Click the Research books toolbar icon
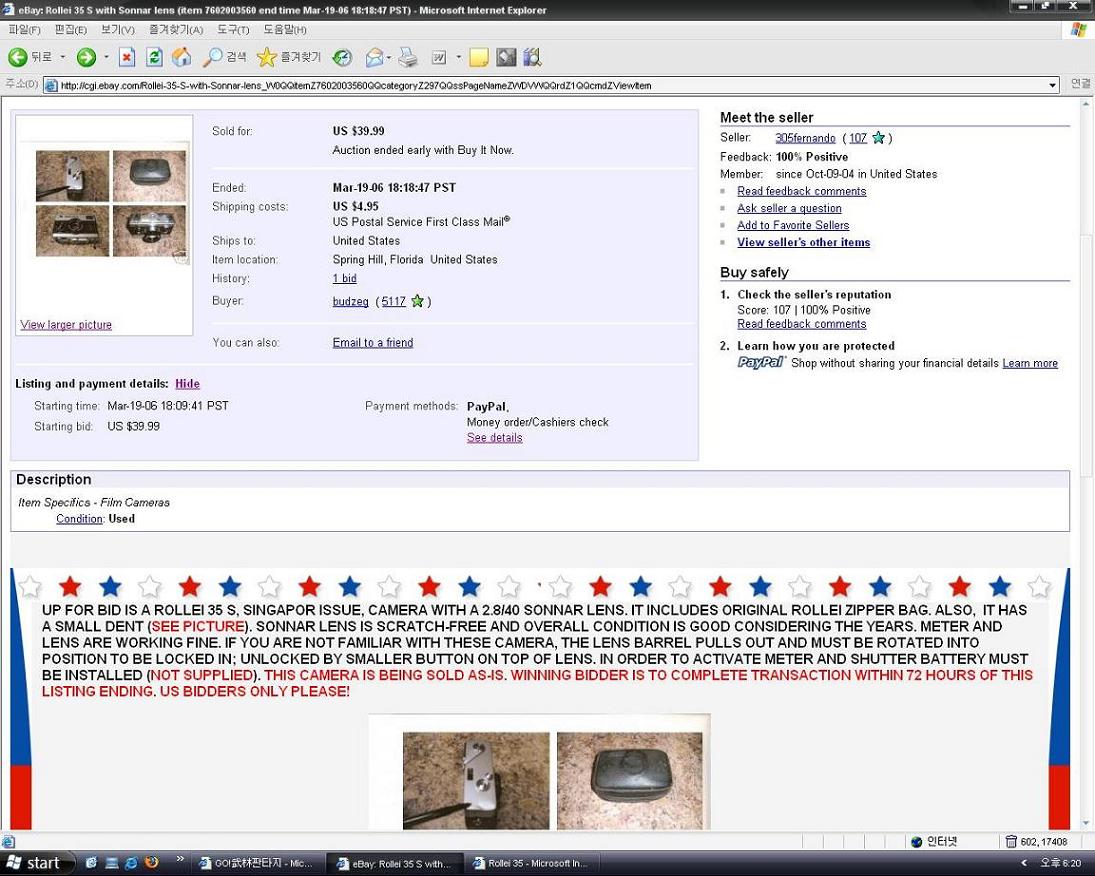This screenshot has width=1095, height=876. pos(532,57)
